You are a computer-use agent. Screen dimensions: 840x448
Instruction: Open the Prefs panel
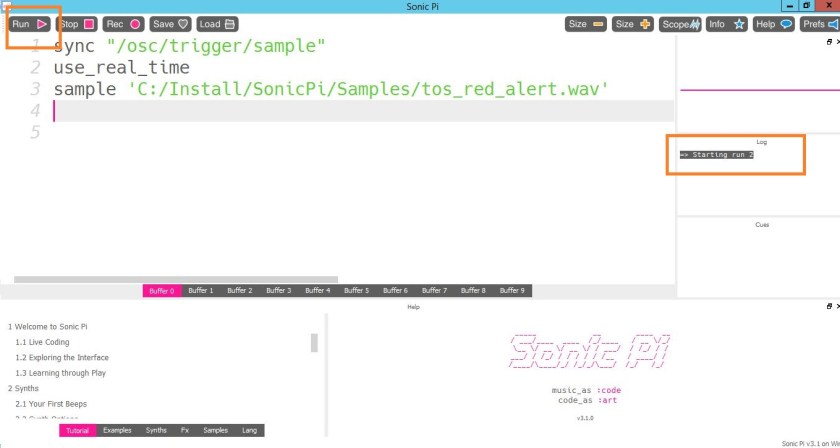[819, 23]
